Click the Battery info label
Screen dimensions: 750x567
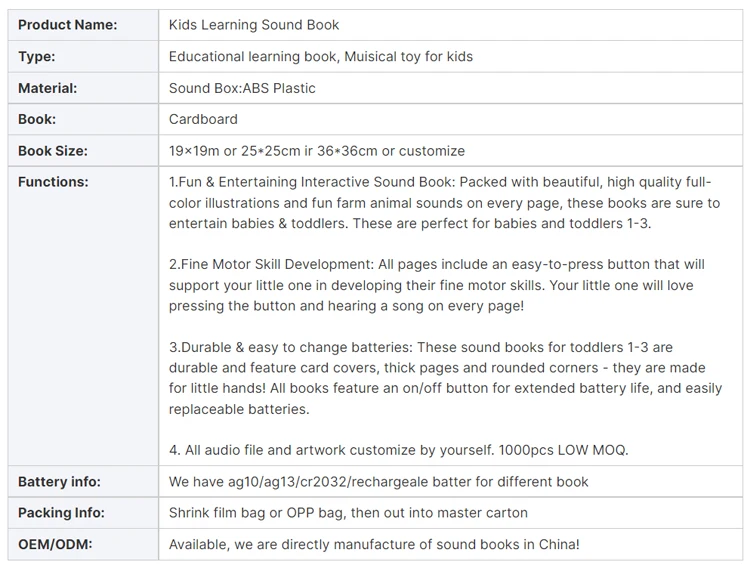[x=59, y=482]
